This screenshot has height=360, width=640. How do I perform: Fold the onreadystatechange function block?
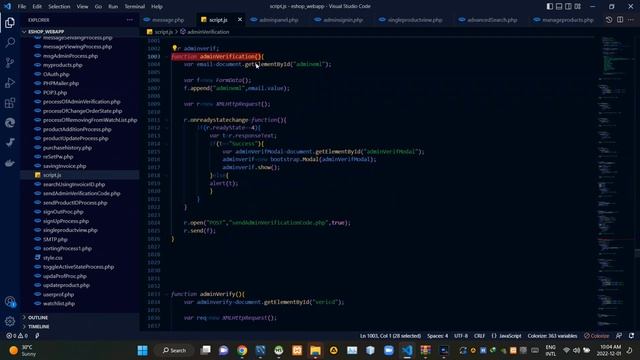click(167, 120)
